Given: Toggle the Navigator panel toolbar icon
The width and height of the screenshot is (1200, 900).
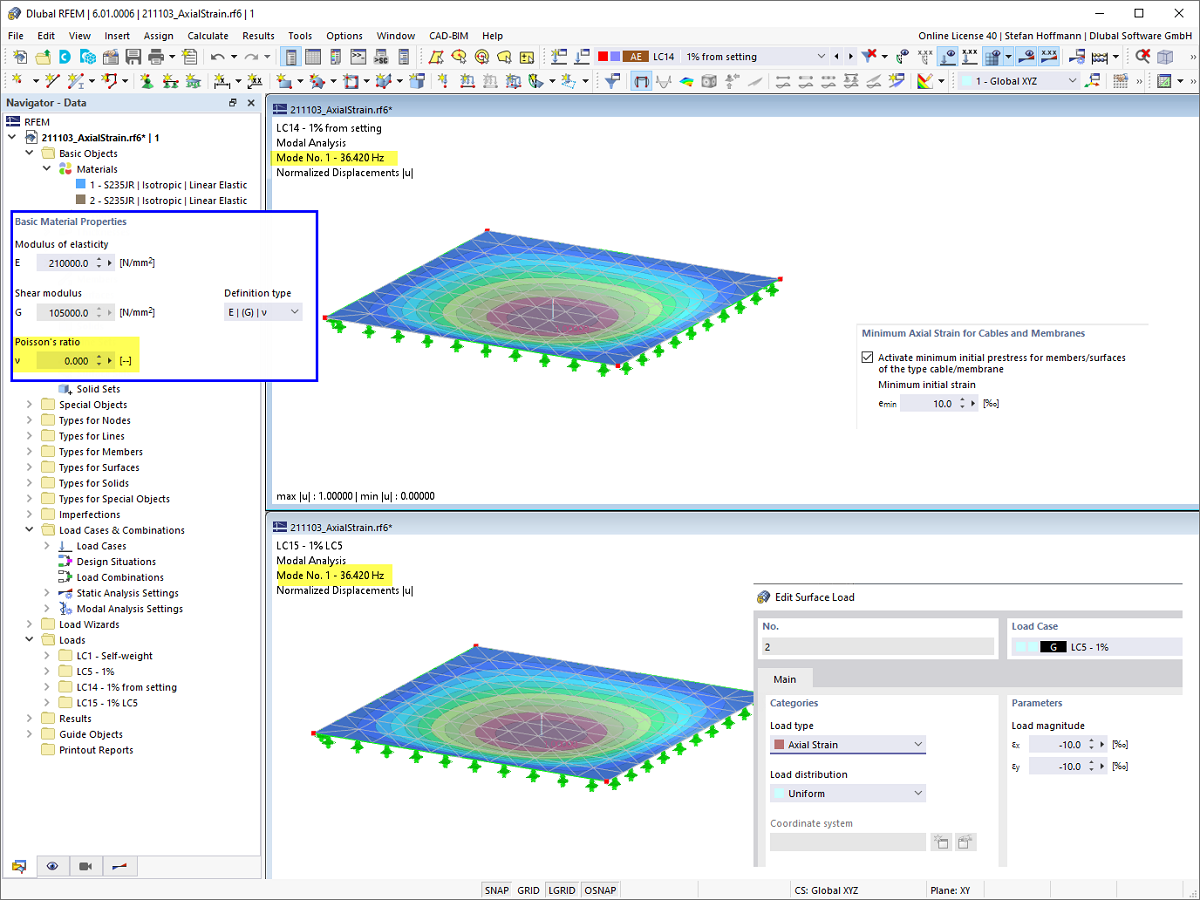Looking at the screenshot, I should pos(290,57).
